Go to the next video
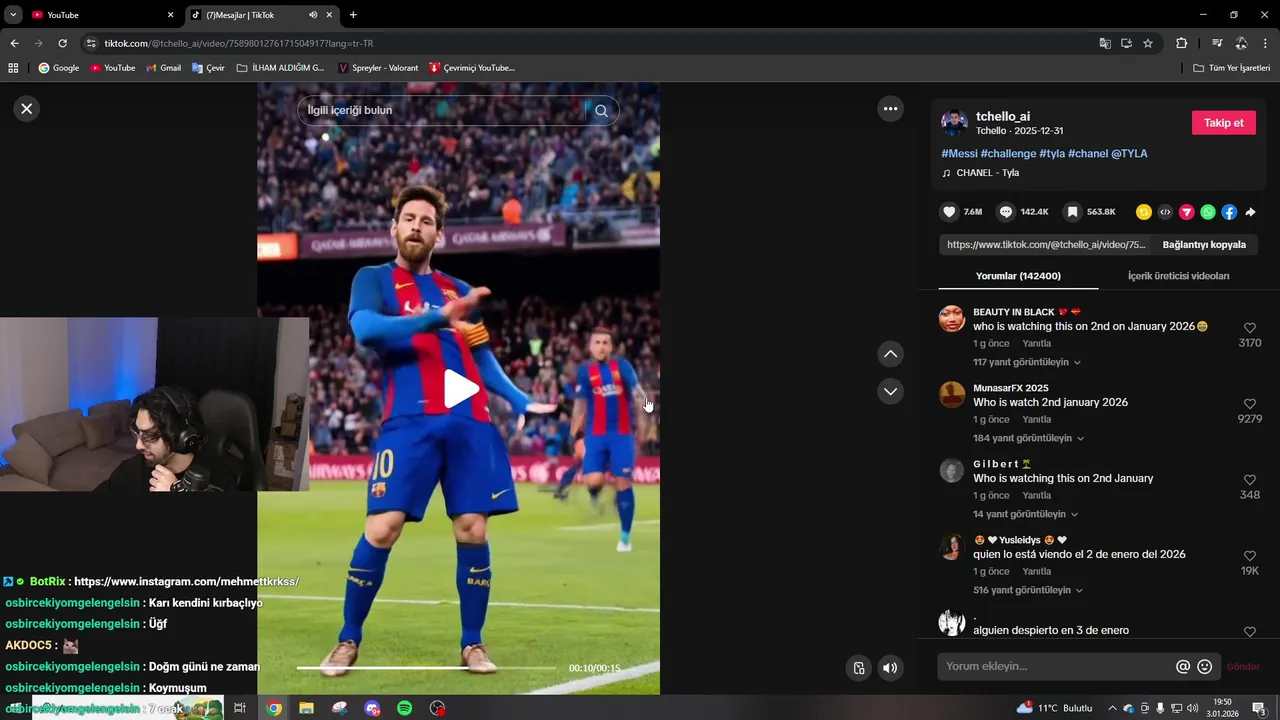 [x=890, y=391]
